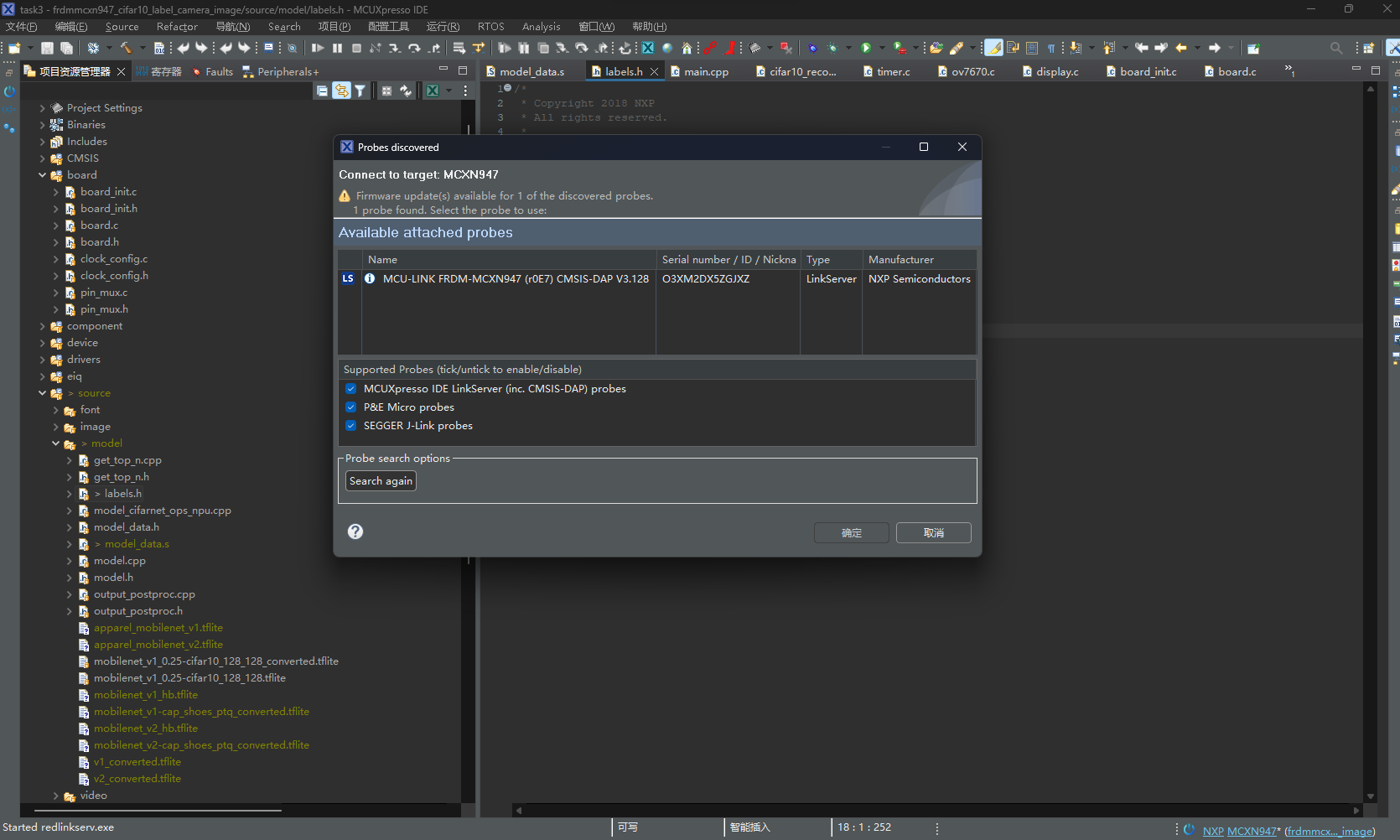Click the Link with Editor icon

click(341, 91)
